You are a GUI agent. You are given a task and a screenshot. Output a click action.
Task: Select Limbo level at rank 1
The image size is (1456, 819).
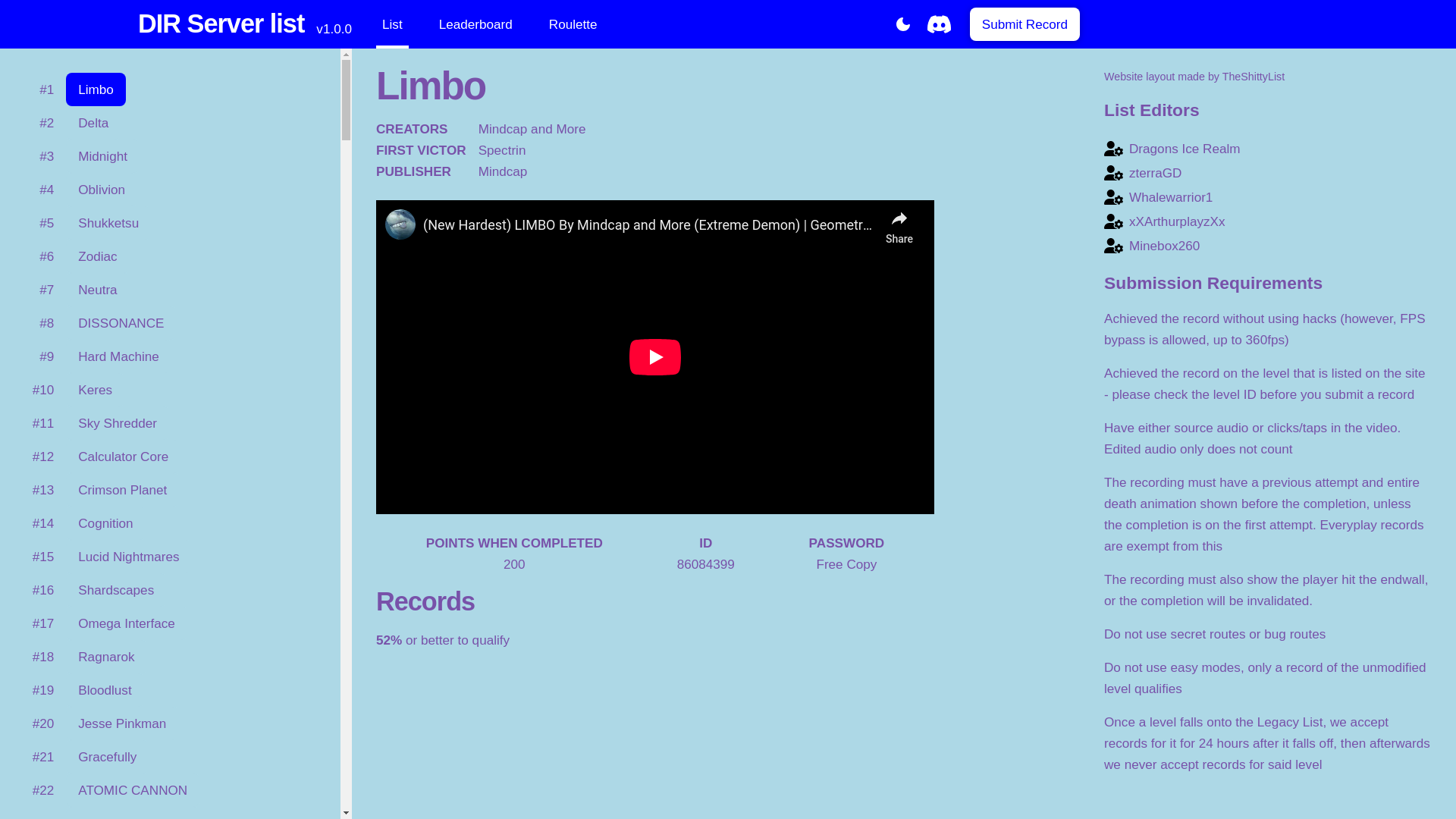click(96, 89)
